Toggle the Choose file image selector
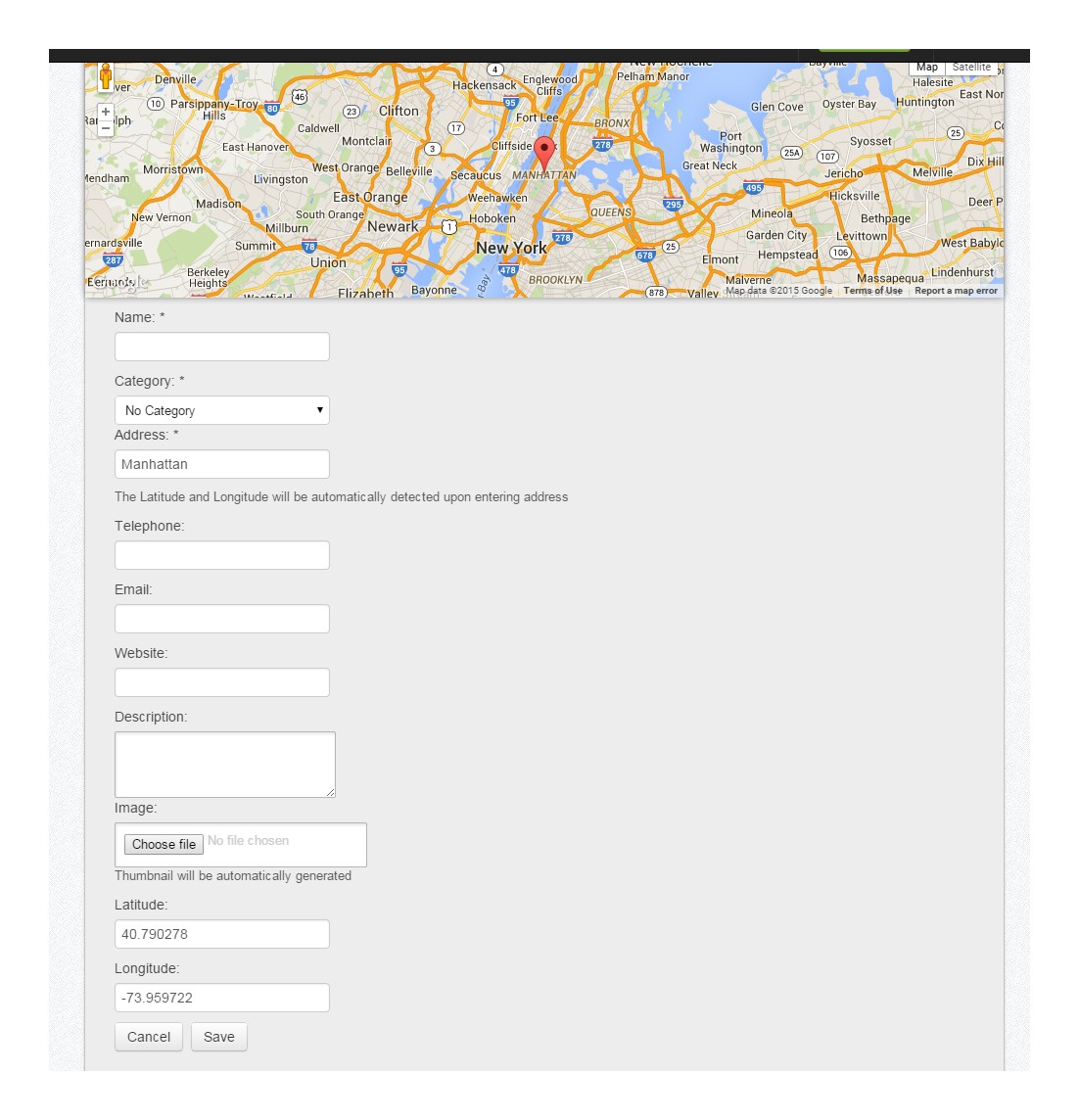Image resolution: width=1079 pixels, height=1120 pixels. tap(163, 844)
